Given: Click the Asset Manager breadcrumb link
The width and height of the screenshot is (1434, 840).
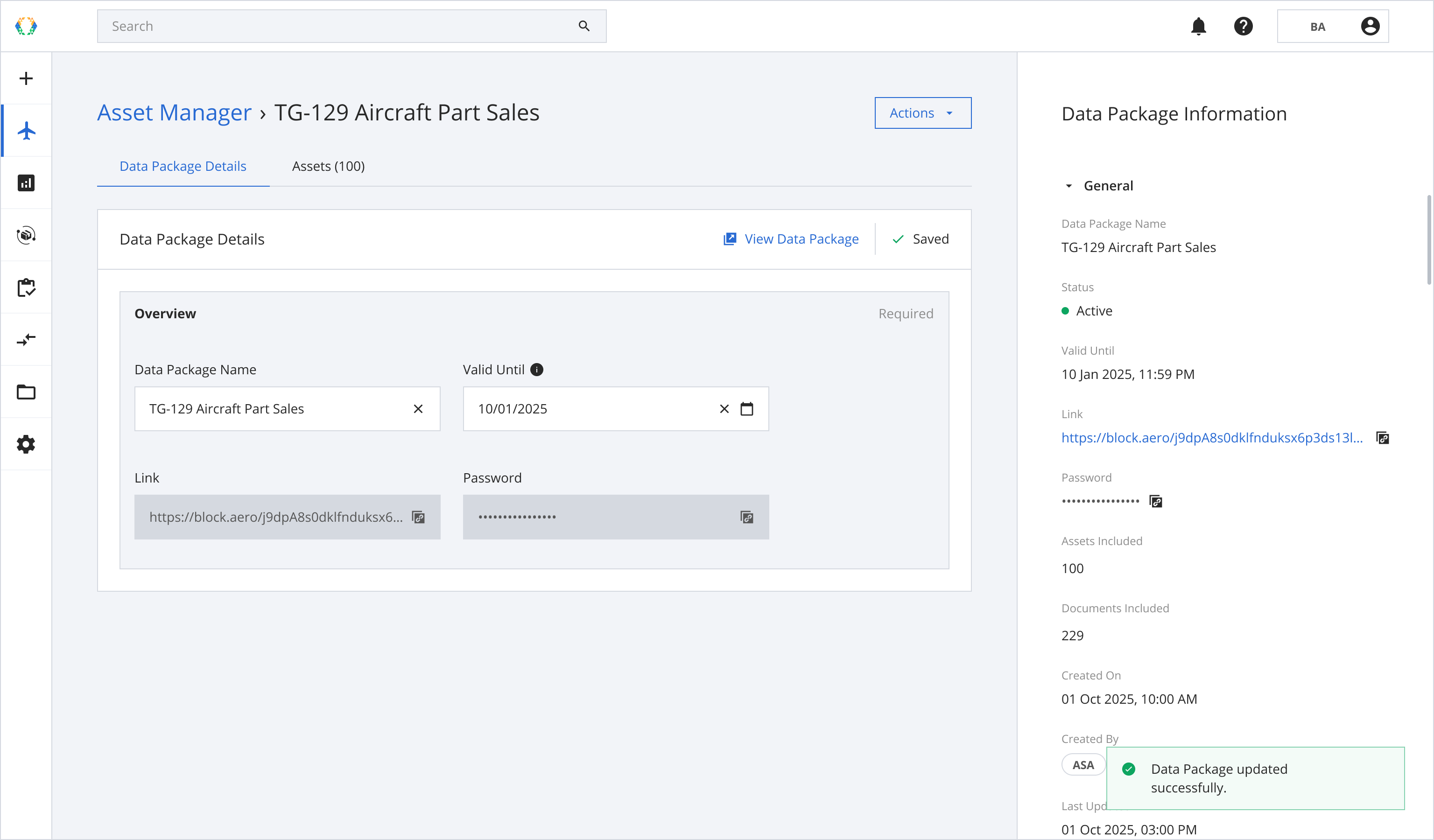Looking at the screenshot, I should pyautogui.click(x=174, y=112).
